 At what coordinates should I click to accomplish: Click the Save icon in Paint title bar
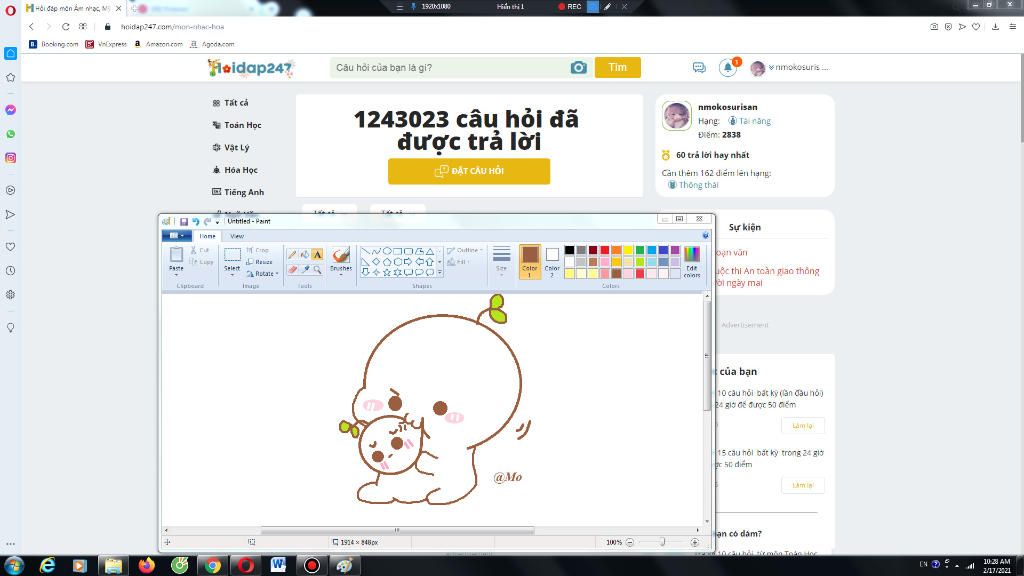184,221
